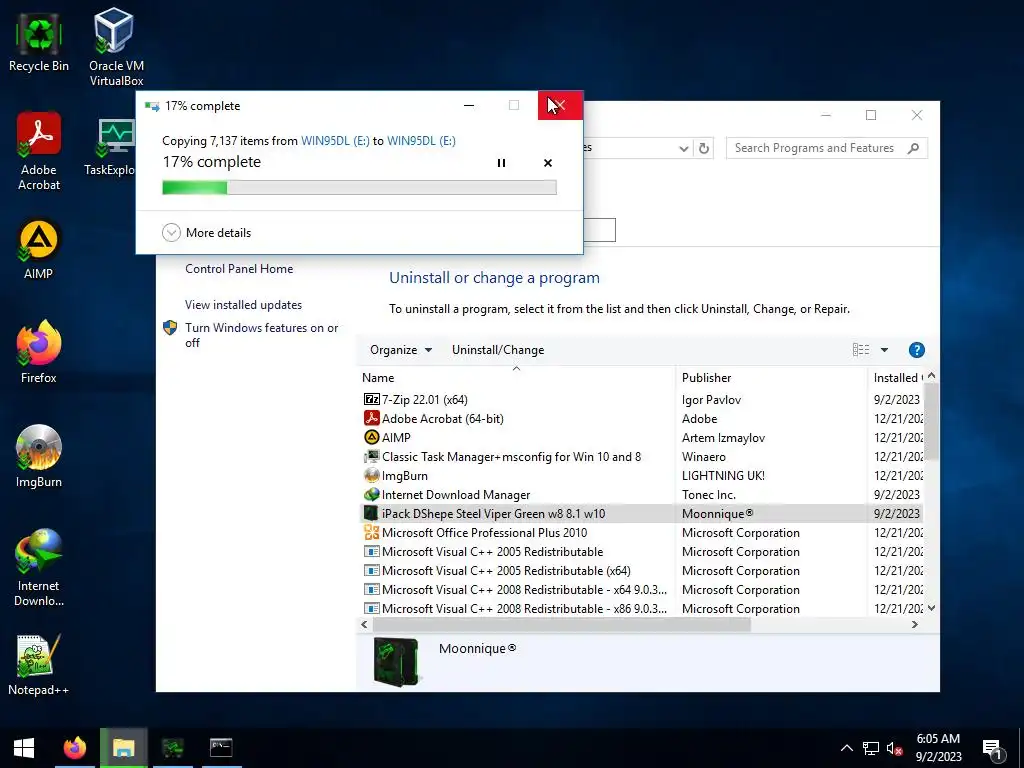Expand More details in copy dialog
Screen dimensions: 1024x768
206,232
